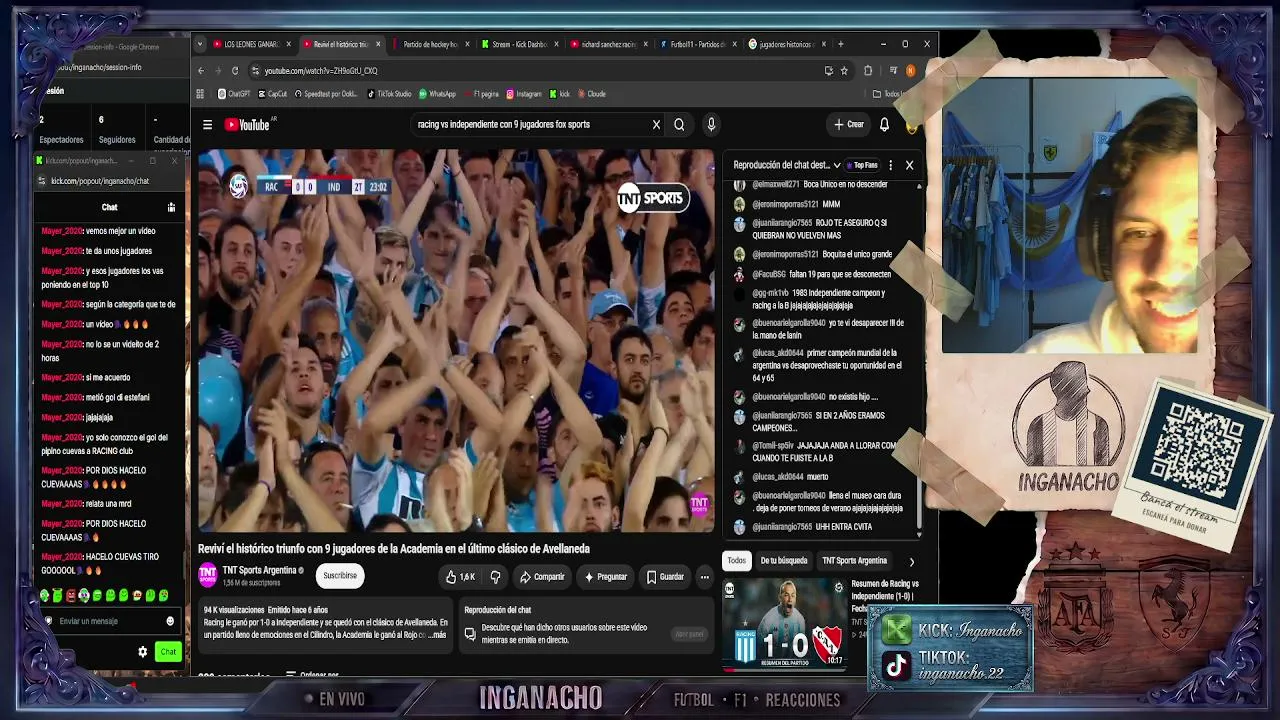Open the Claude bookmark
1280x720 pixels.
pos(591,94)
